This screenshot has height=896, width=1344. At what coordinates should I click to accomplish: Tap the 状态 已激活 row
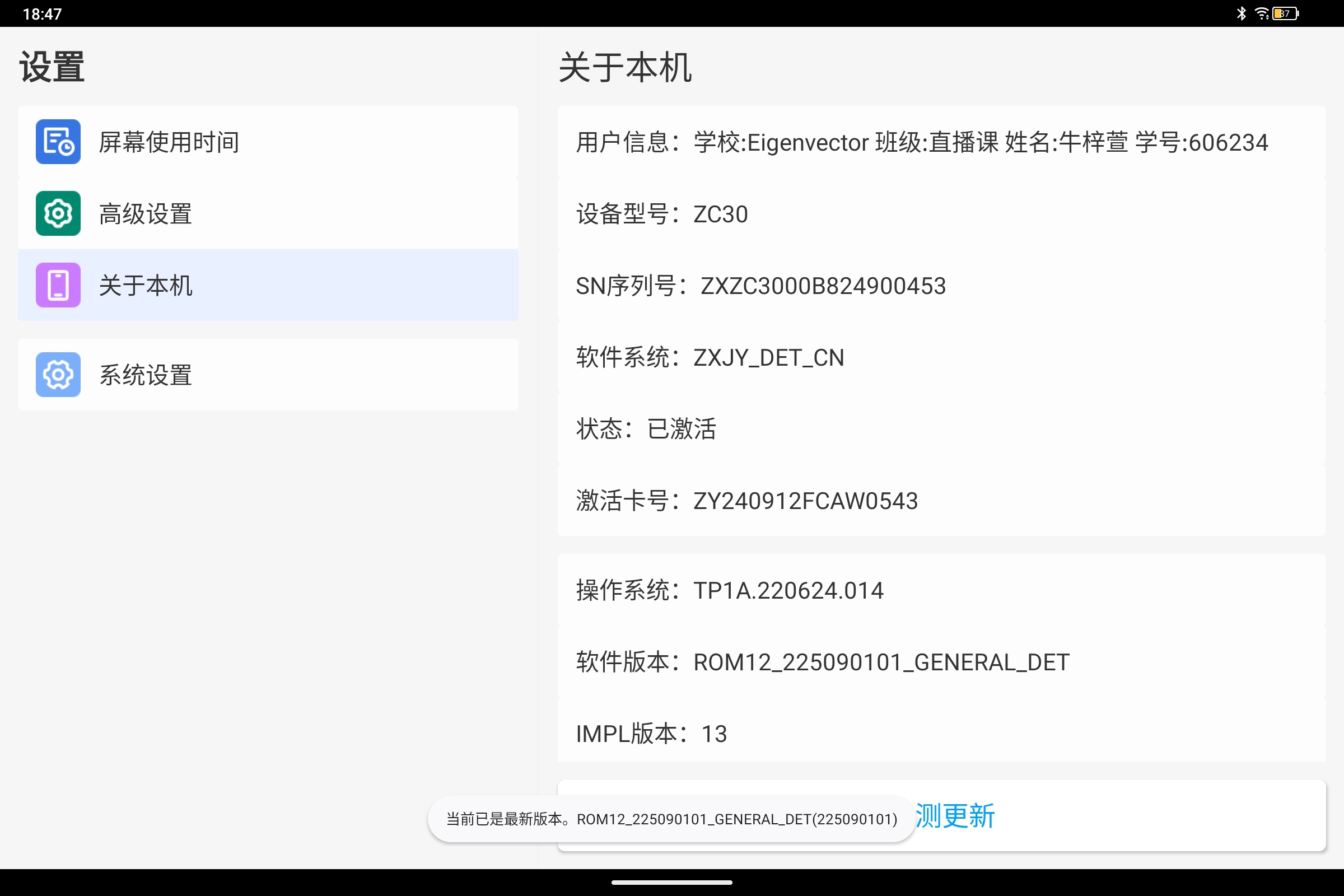941,428
